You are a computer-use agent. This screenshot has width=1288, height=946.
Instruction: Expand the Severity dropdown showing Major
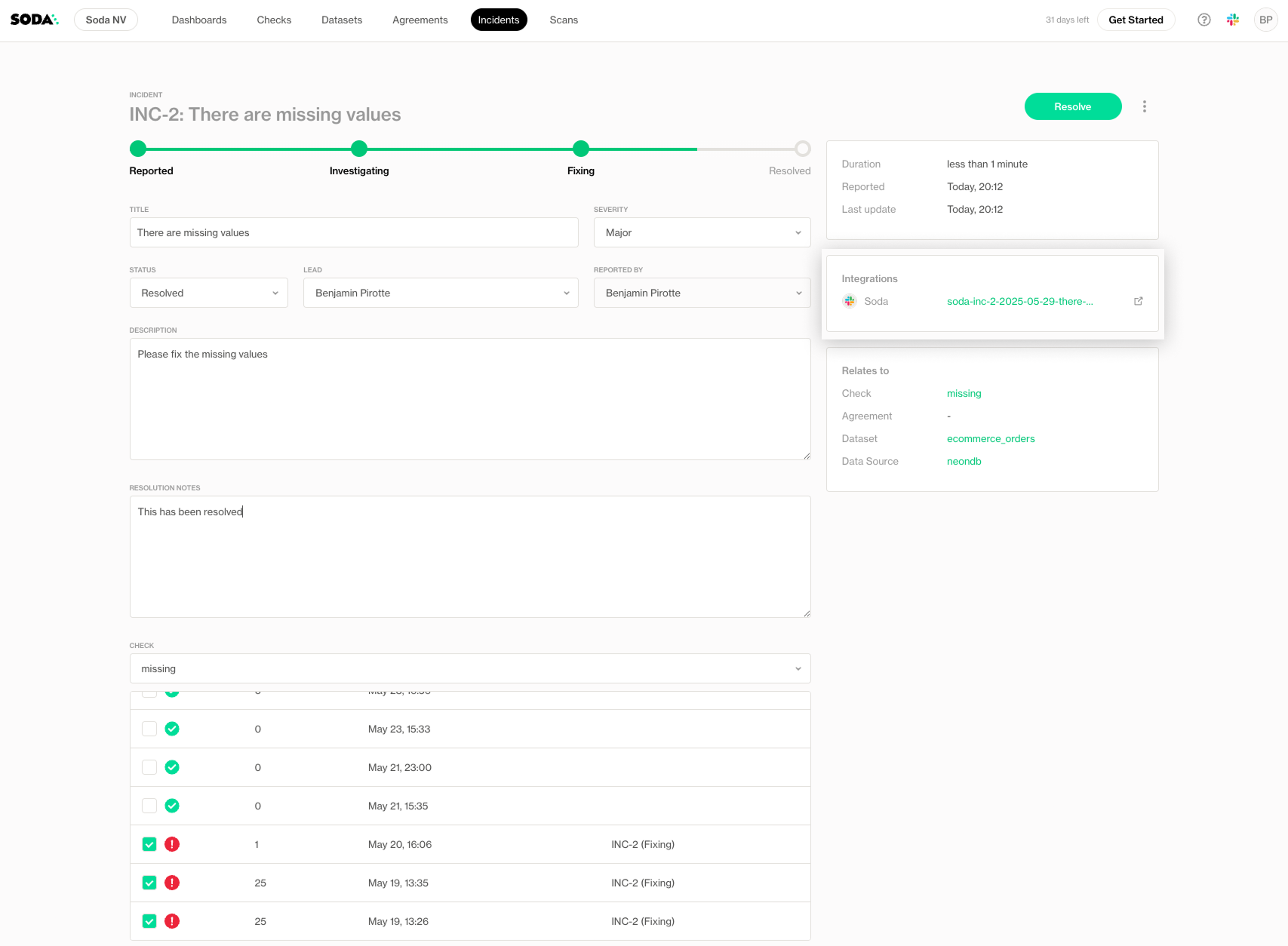click(x=702, y=232)
